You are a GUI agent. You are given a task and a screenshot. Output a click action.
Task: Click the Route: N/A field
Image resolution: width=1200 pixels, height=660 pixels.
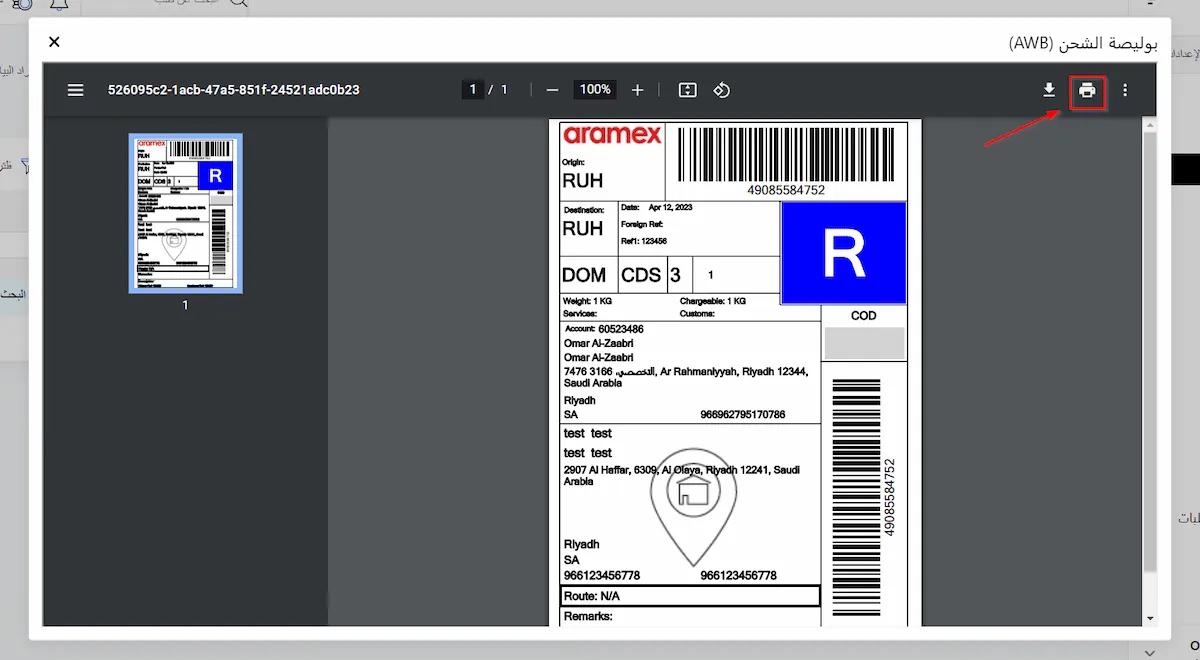[x=690, y=596]
